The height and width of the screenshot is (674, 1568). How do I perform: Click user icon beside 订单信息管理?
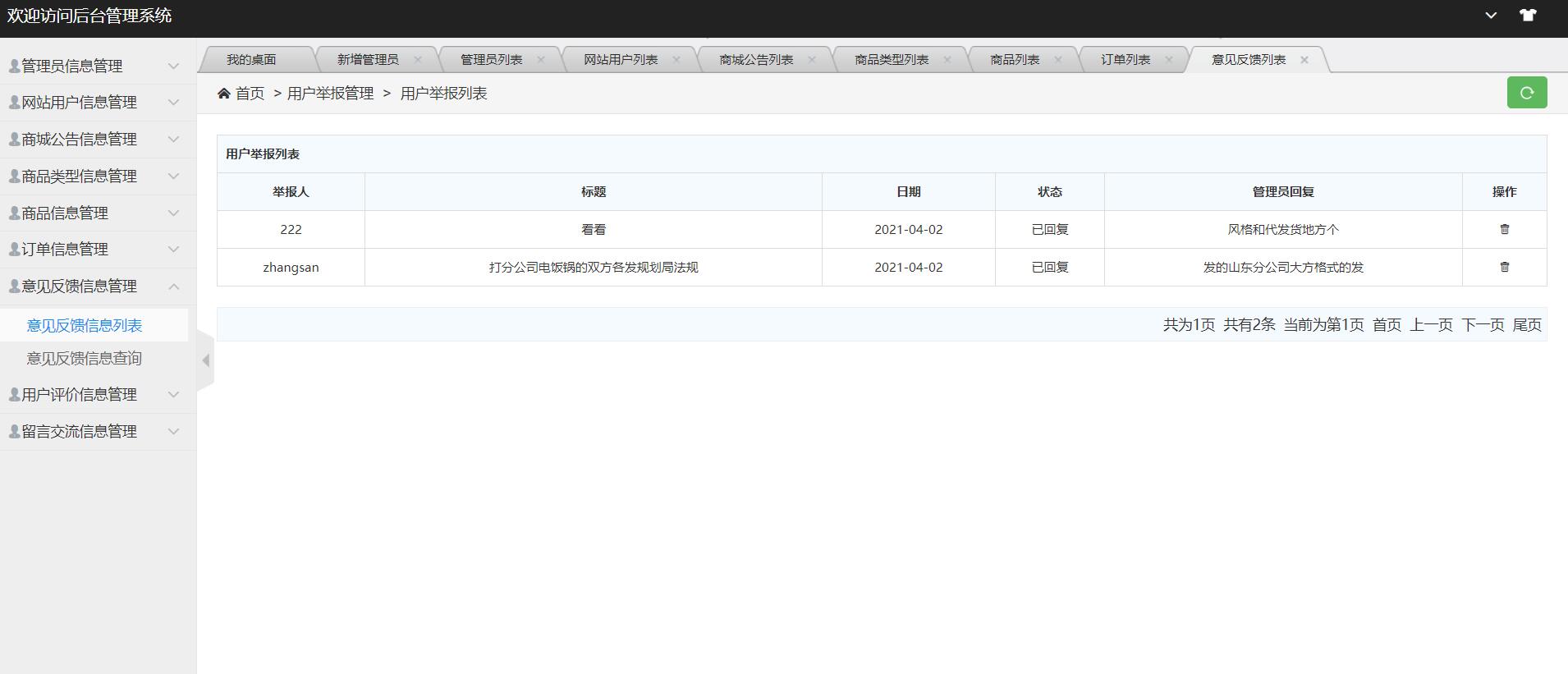pyautogui.click(x=14, y=250)
